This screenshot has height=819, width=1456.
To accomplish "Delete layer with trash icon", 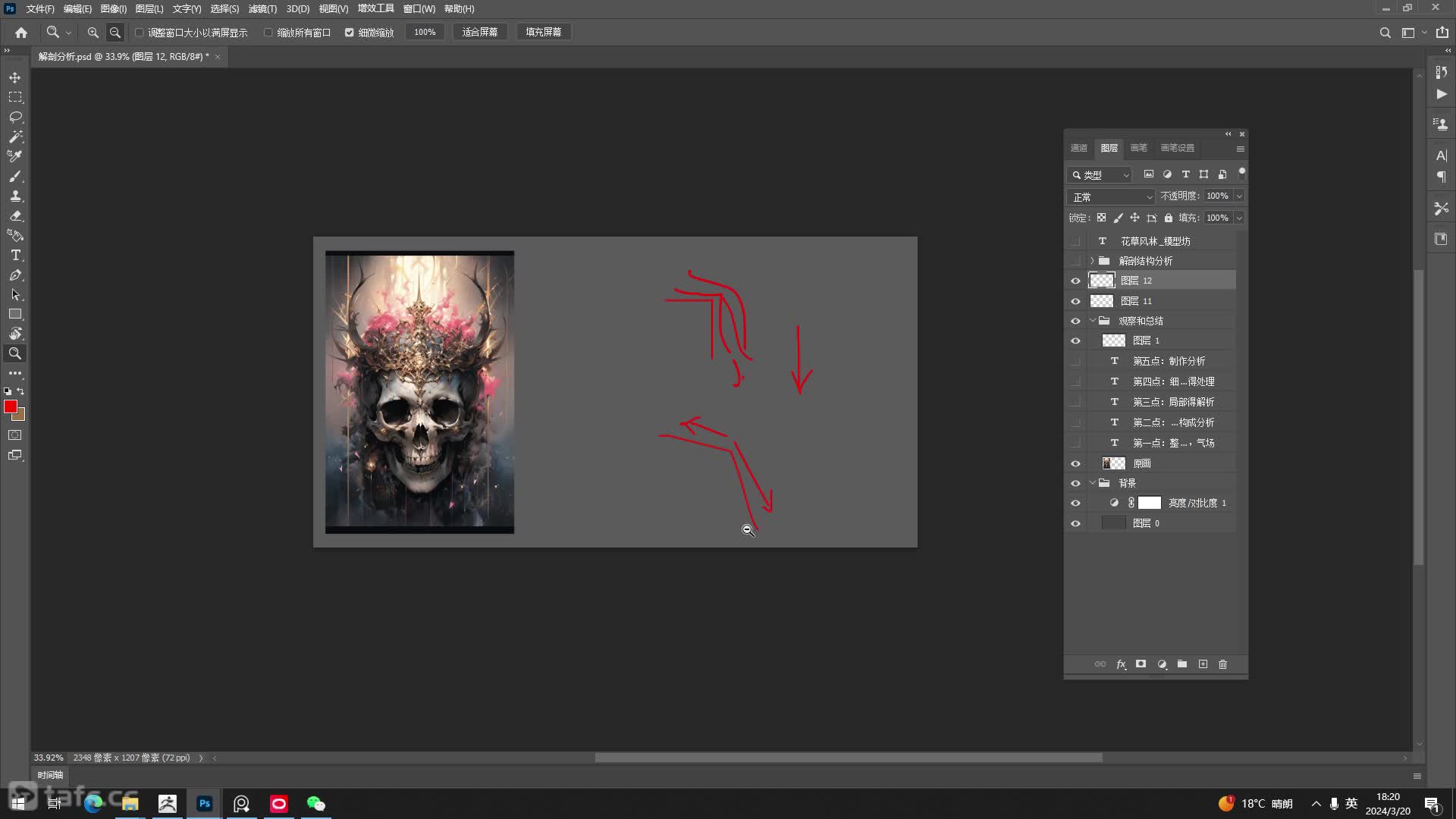I will [1222, 664].
